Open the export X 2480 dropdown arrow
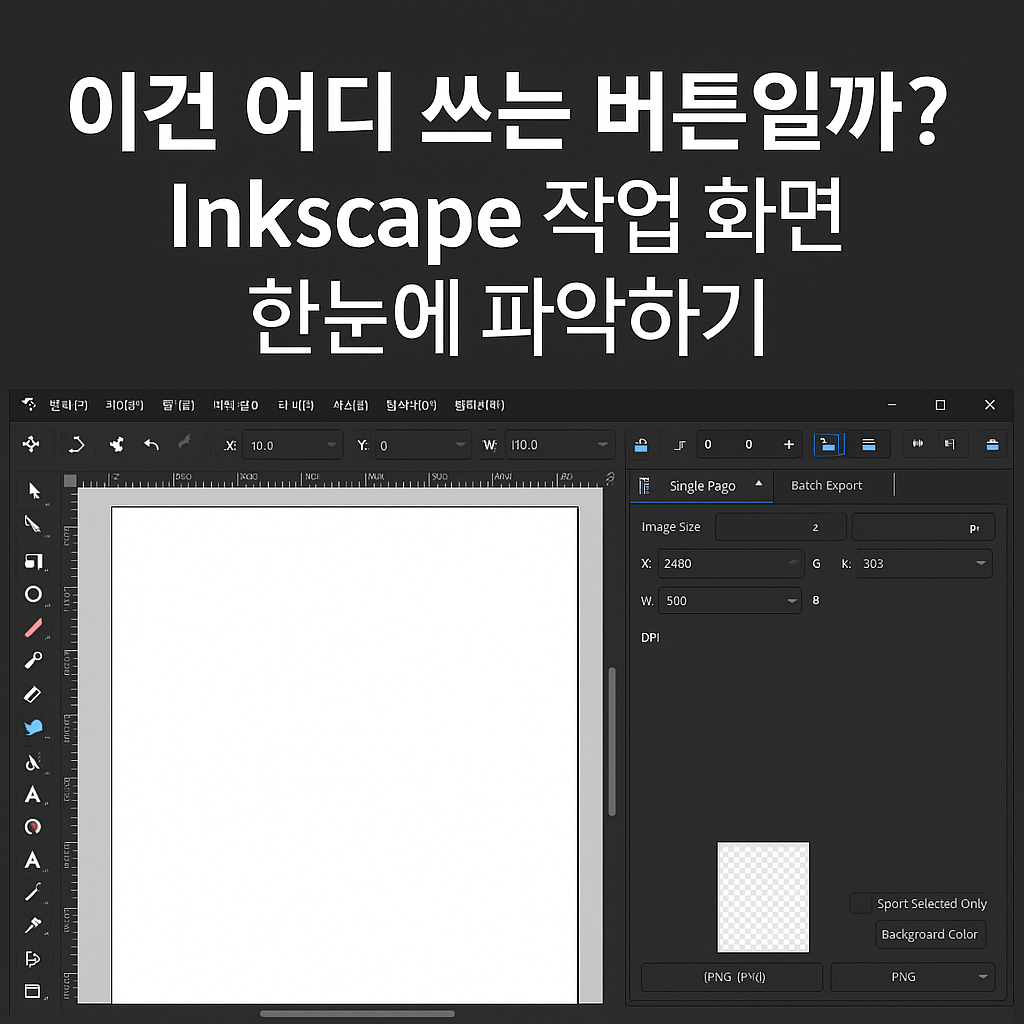Image resolution: width=1024 pixels, height=1024 pixels. (793, 563)
